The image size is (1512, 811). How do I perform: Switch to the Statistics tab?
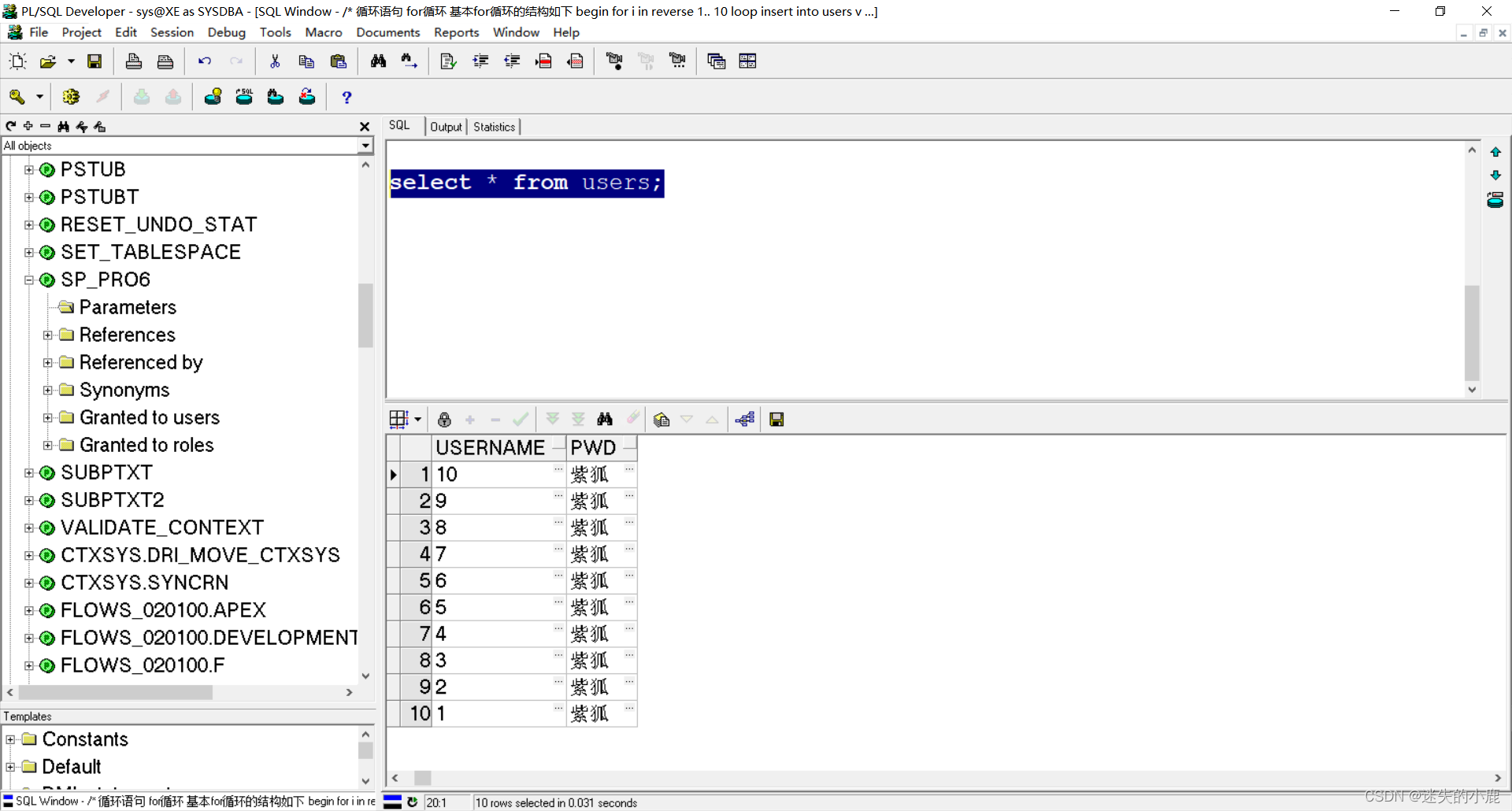click(x=494, y=127)
